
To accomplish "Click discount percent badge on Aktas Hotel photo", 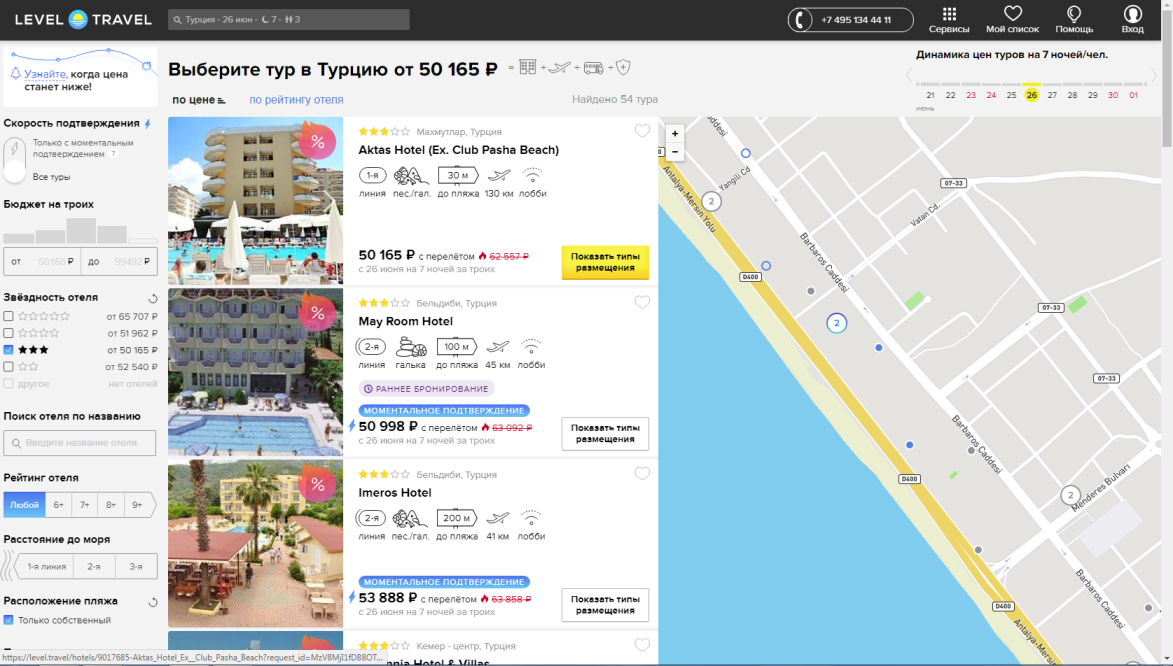I will (x=318, y=141).
